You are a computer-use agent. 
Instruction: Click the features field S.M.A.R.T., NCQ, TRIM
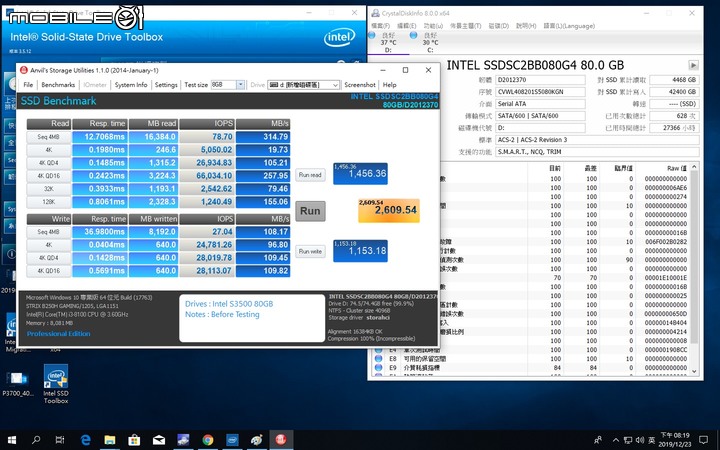coord(597,152)
